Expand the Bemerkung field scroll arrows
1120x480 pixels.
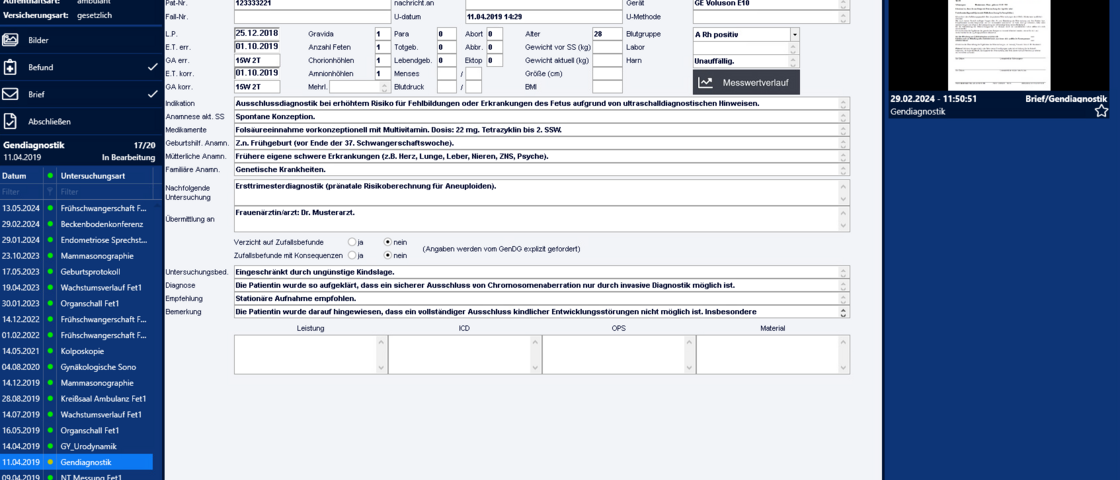point(844,312)
